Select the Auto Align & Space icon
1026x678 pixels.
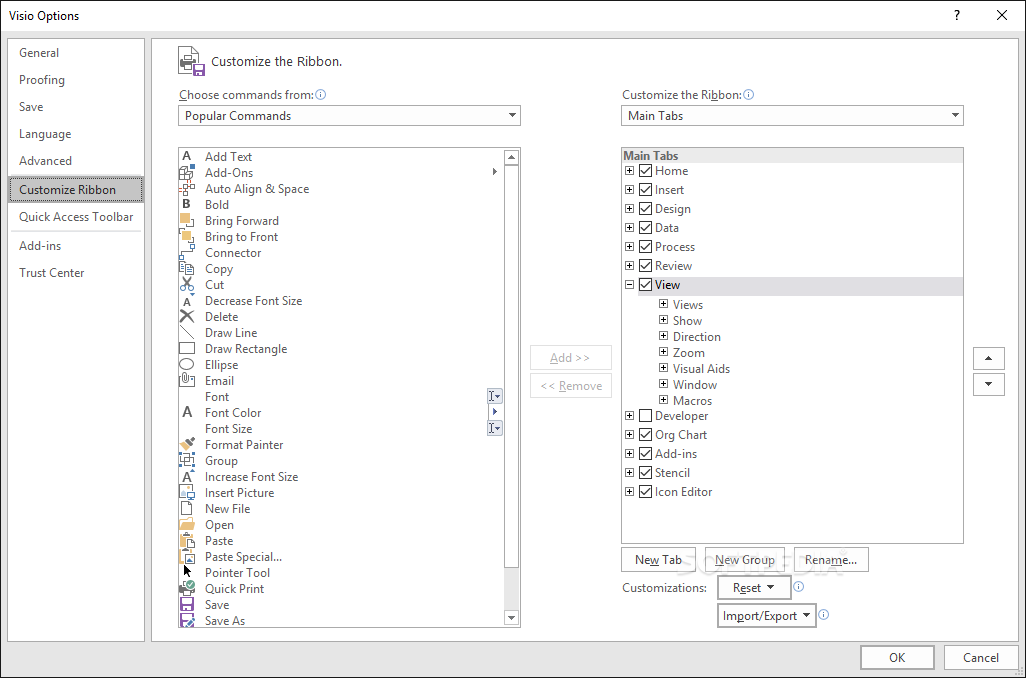tap(187, 188)
